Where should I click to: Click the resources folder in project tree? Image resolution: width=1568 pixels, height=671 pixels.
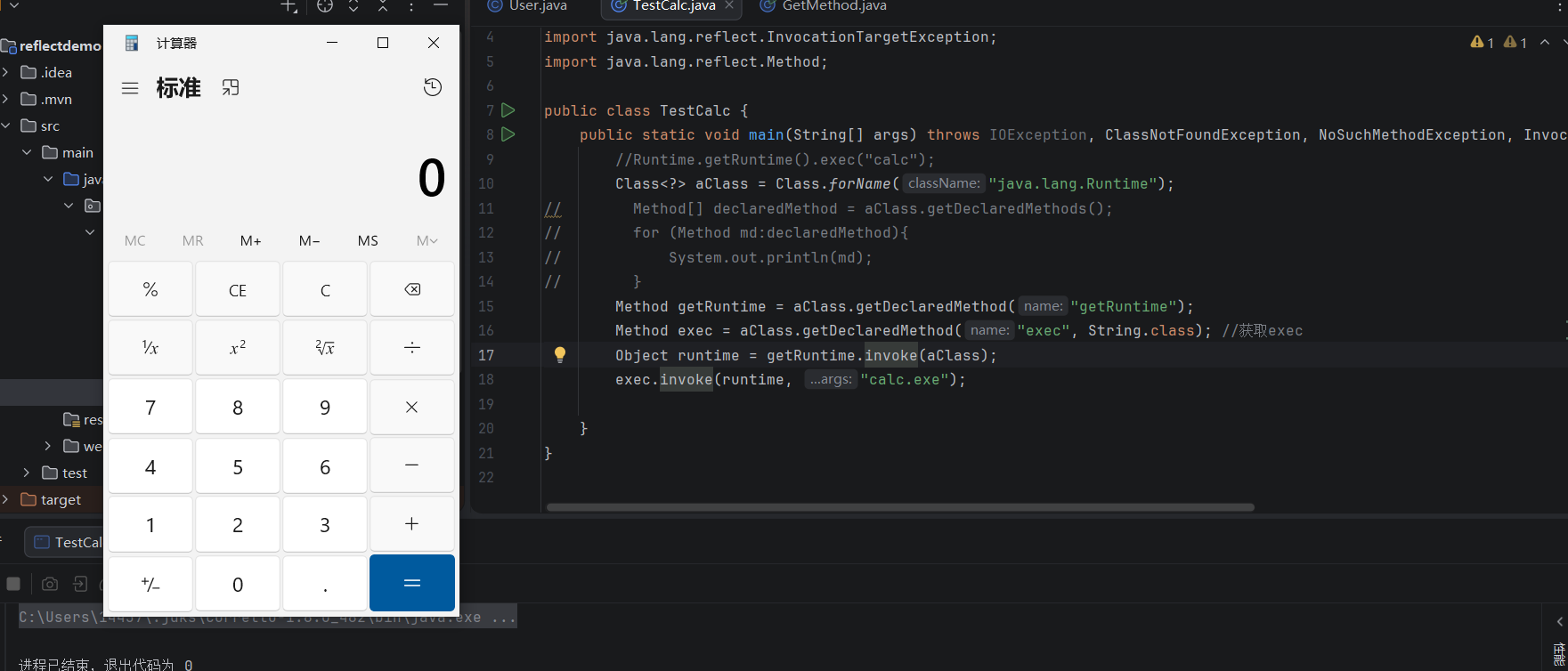(x=83, y=419)
